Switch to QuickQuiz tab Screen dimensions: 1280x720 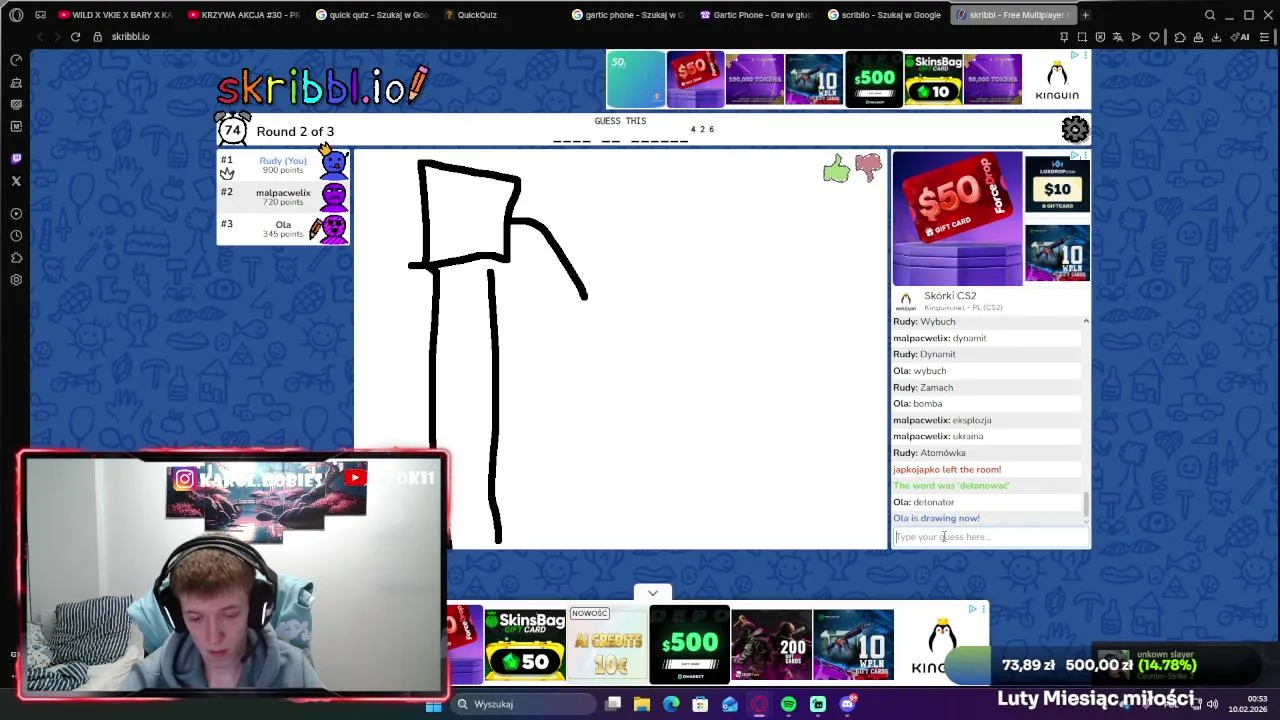[500, 15]
